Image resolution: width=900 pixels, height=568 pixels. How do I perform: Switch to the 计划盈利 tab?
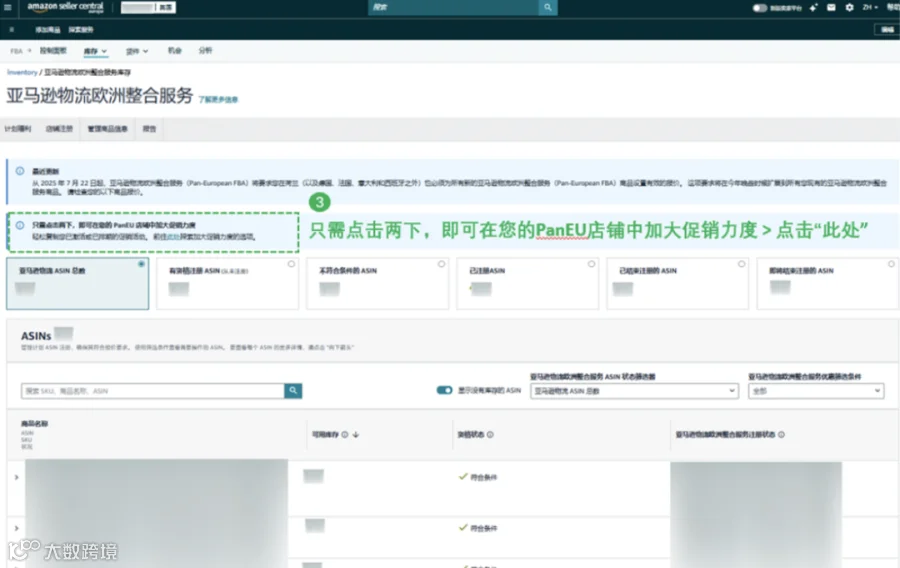click(x=18, y=129)
